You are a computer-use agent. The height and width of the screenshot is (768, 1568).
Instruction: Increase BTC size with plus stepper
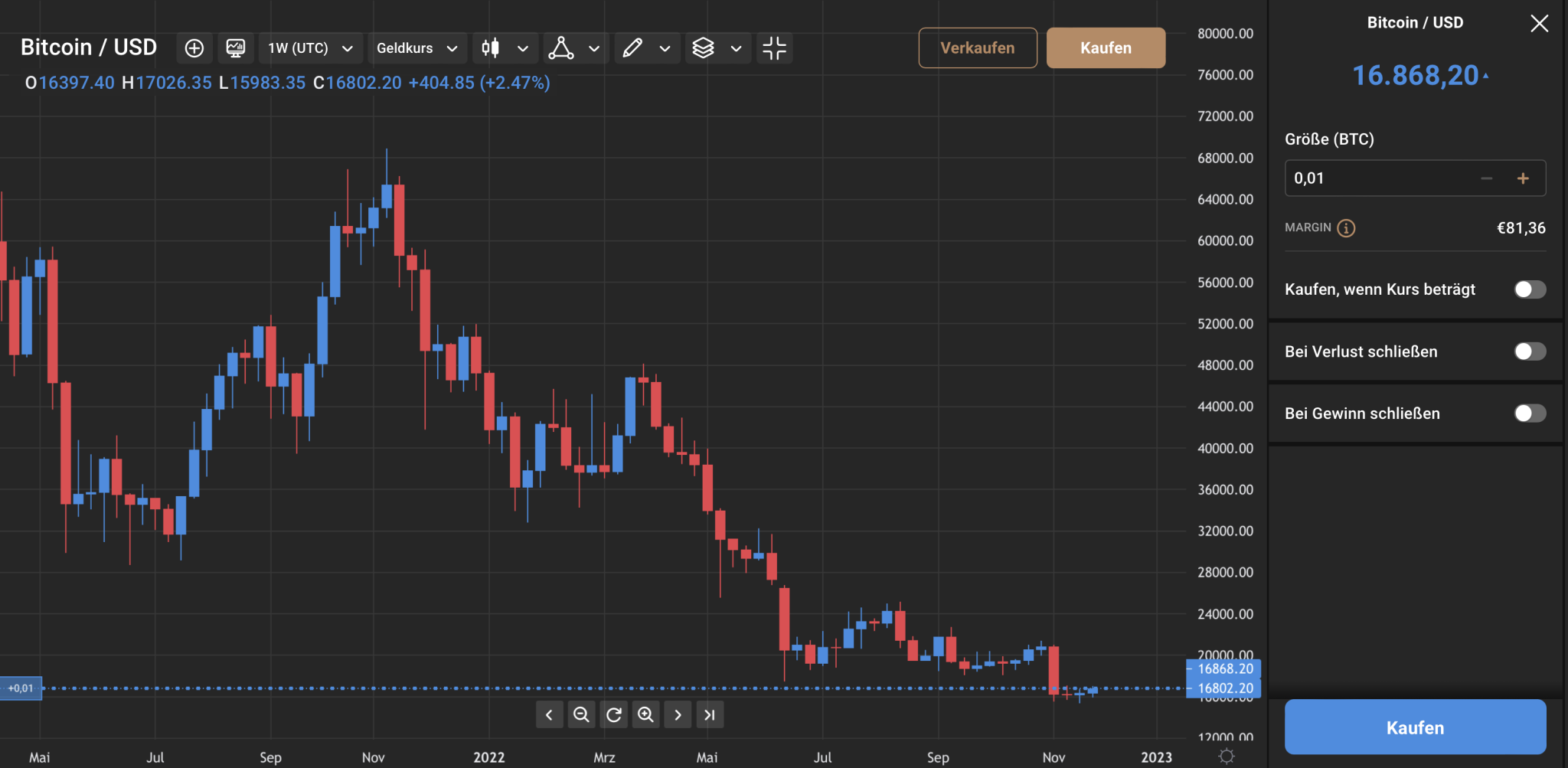click(x=1523, y=178)
